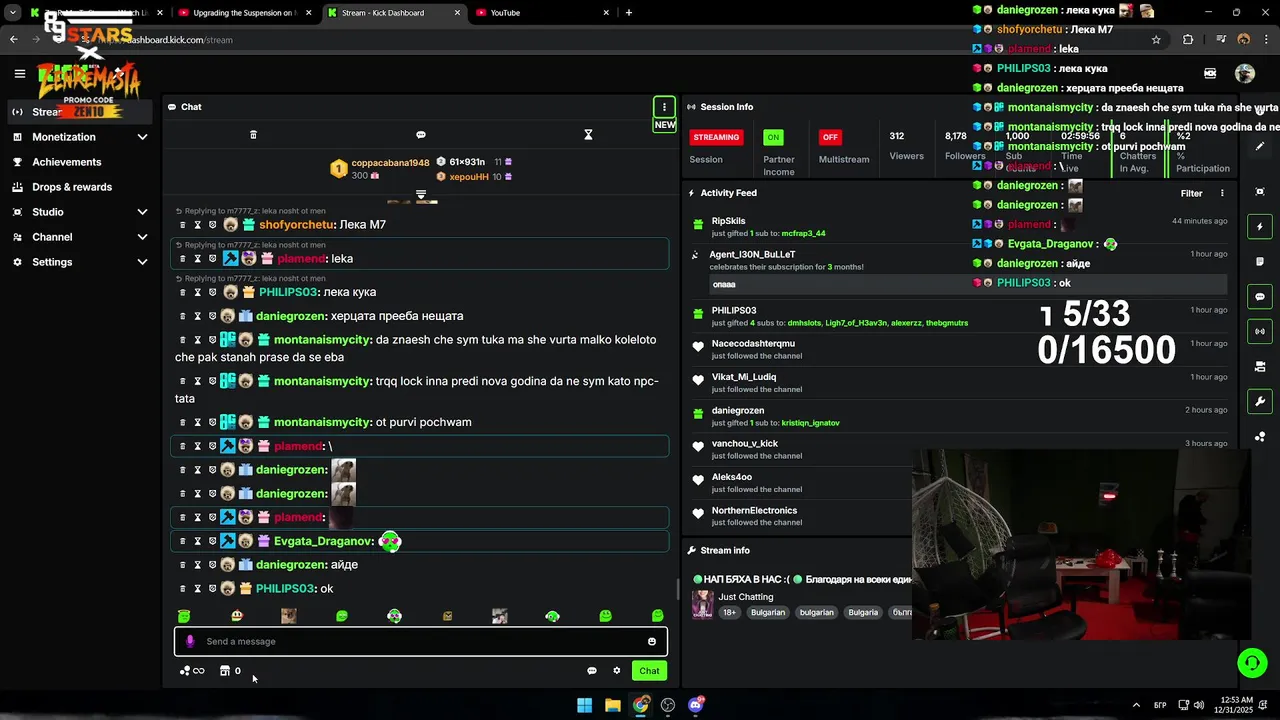Image resolution: width=1280 pixels, height=720 pixels.
Task: Open chat settings gear icon
Action: (617, 671)
